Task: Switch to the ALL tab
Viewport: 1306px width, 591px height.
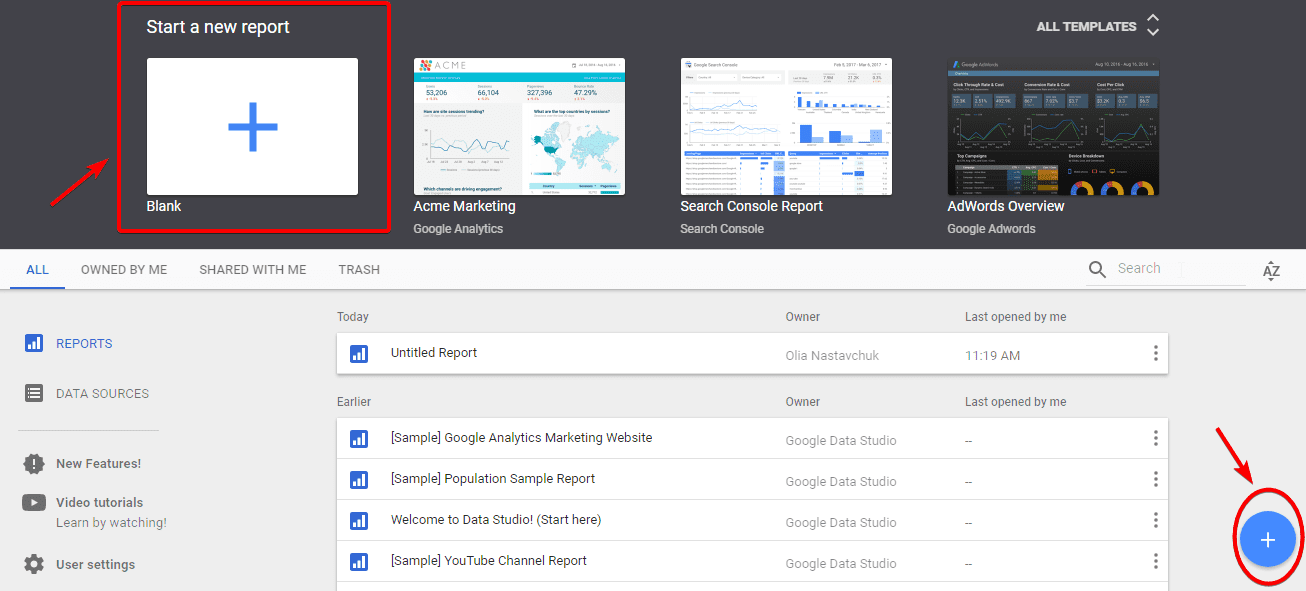Action: coord(37,270)
